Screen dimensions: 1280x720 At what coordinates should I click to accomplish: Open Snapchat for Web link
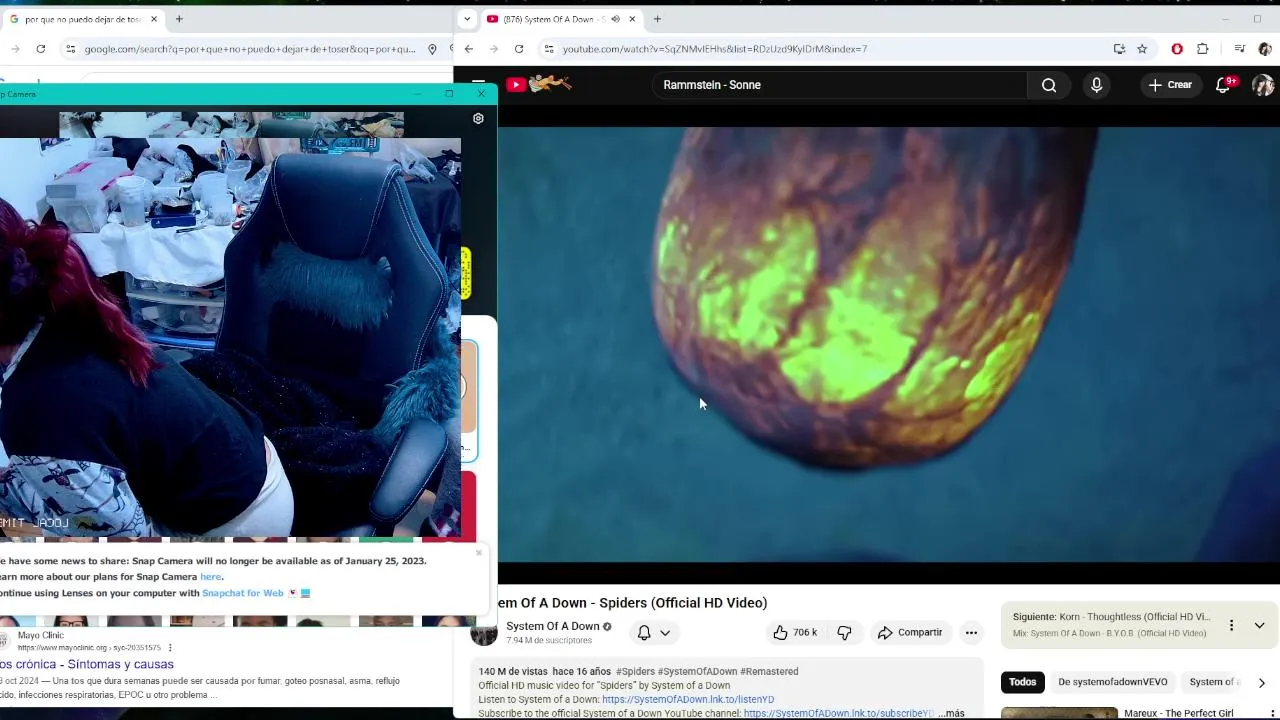pos(243,593)
